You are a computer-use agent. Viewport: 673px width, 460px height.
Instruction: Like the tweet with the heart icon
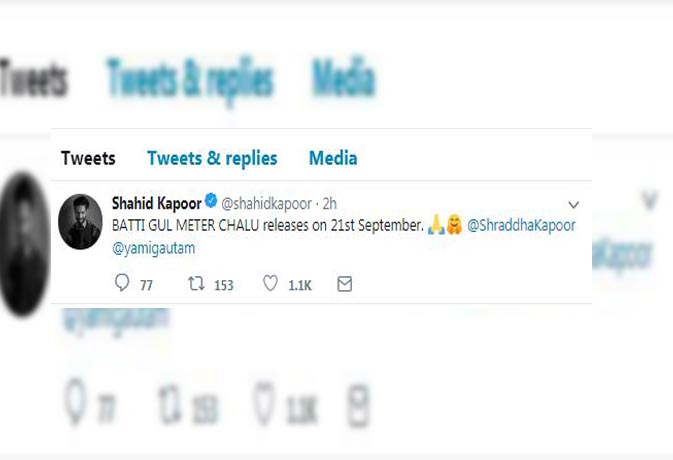[270, 284]
